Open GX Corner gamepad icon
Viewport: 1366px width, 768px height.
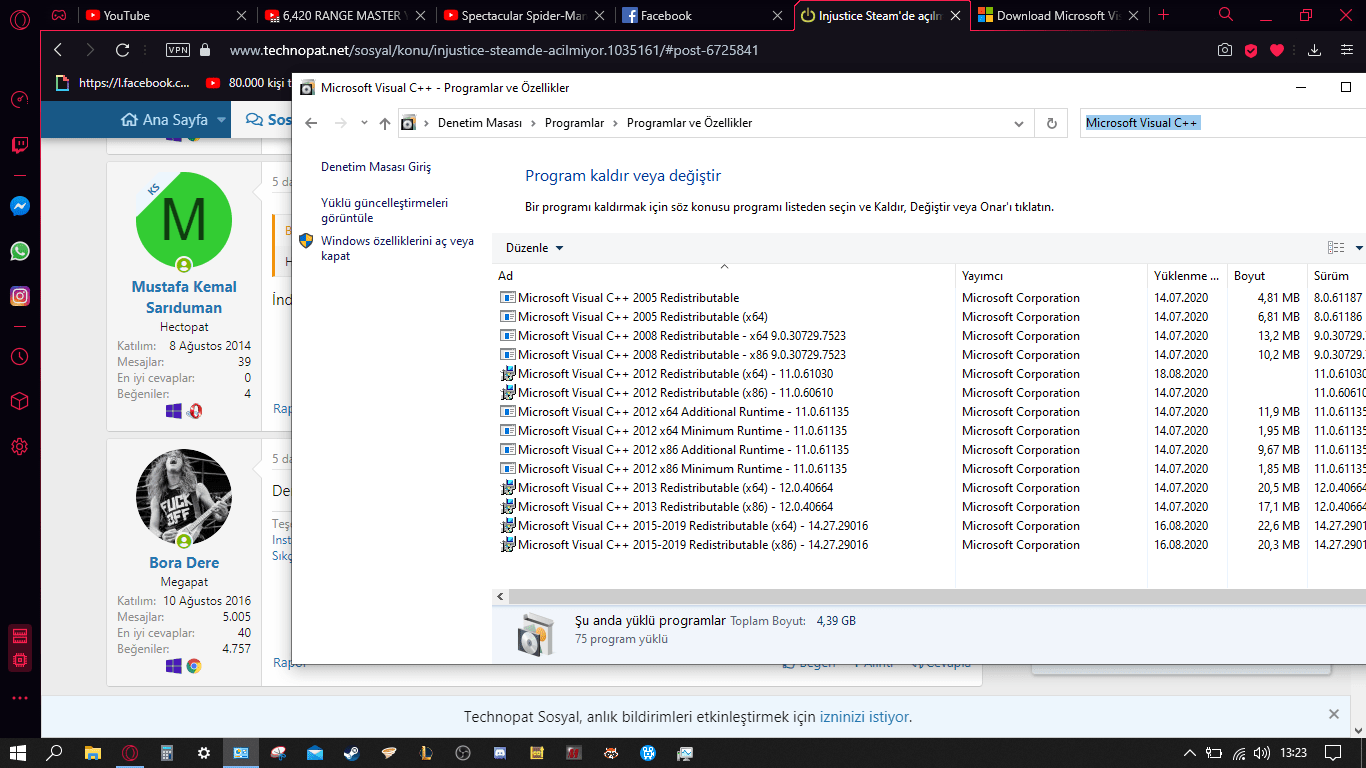pos(60,16)
